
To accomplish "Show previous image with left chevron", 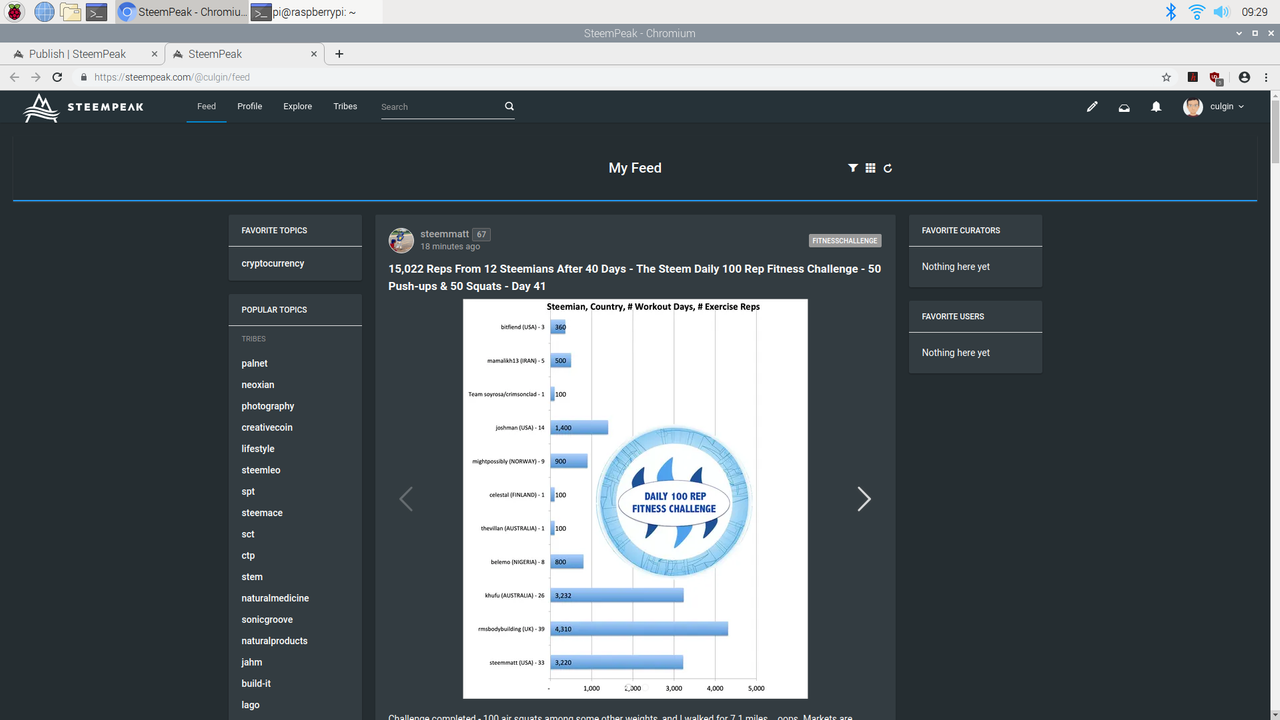I will pos(406,499).
